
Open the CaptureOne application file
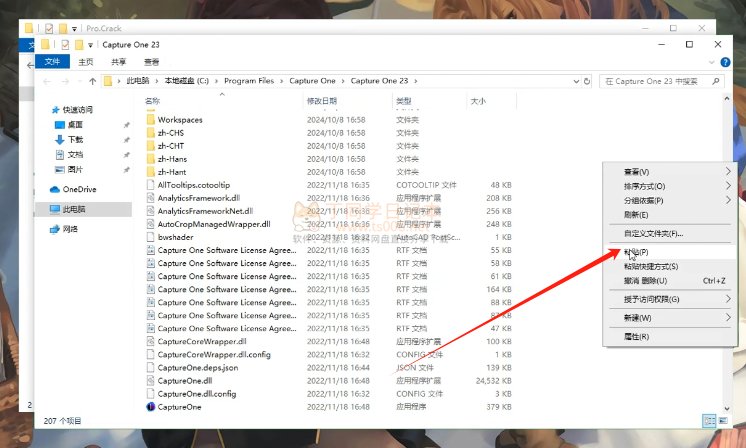(x=179, y=407)
